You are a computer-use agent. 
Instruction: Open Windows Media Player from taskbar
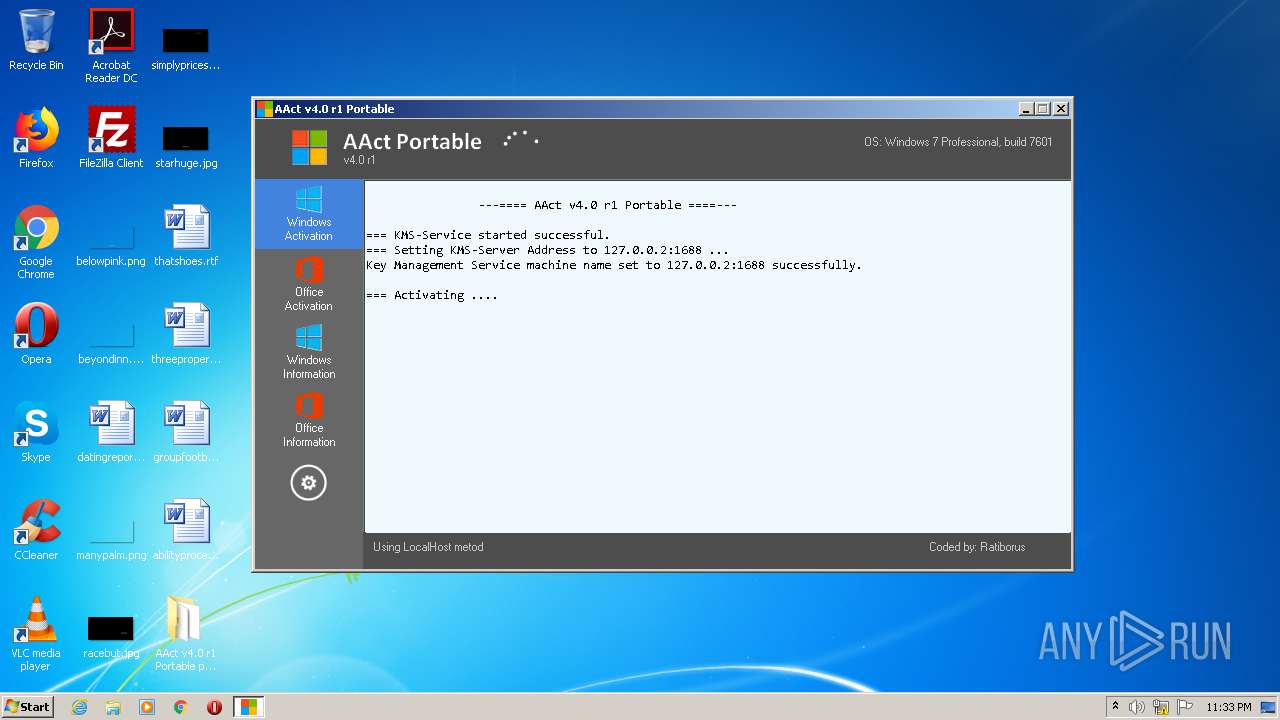click(147, 707)
